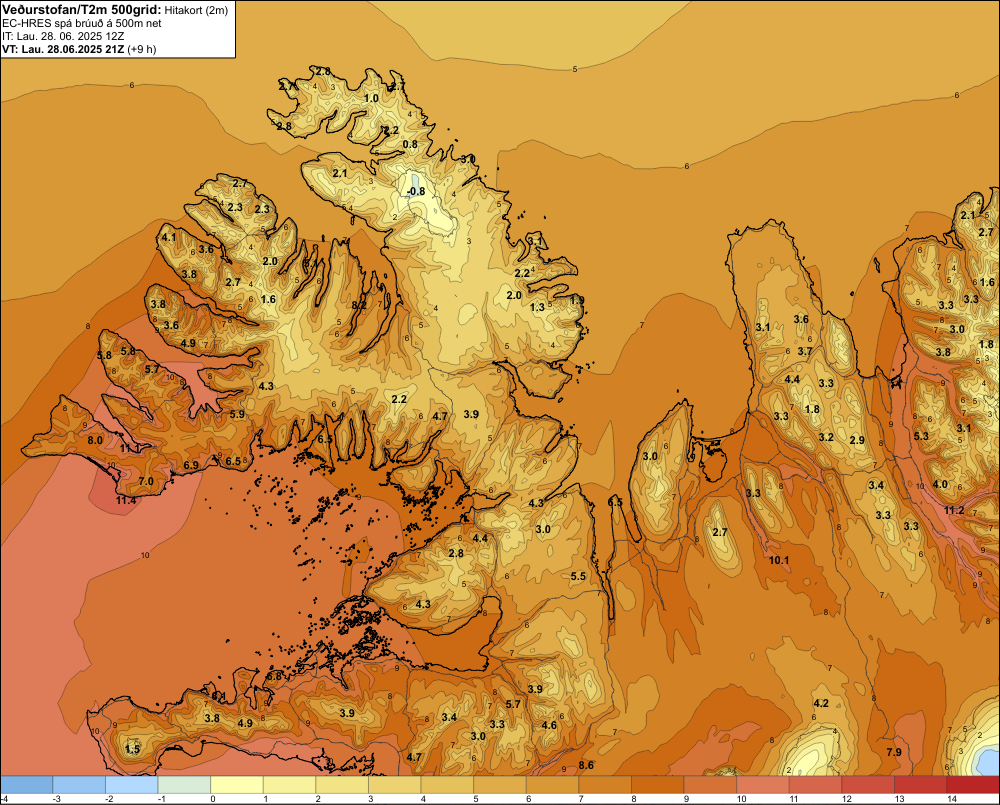This screenshot has width=1000, height=805.
Task: Click the 3.2 temperature label
Action: [x=826, y=438]
